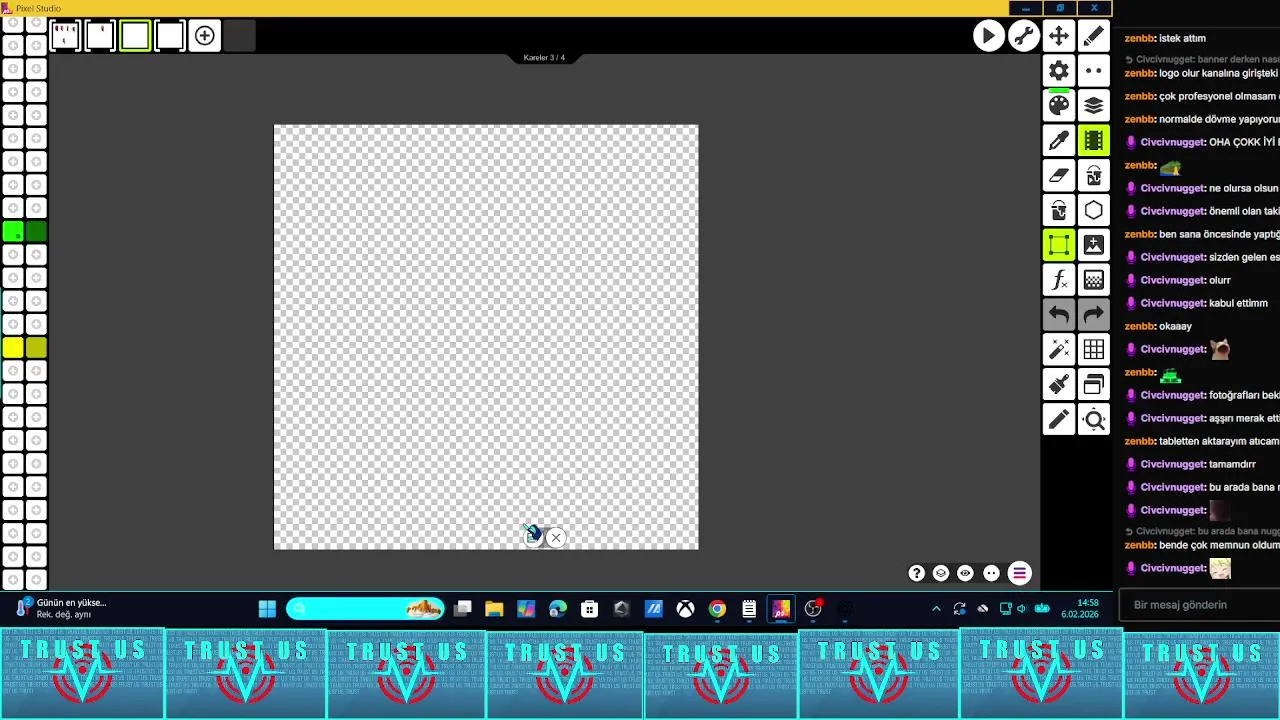Open Google Chrome from the taskbar

tap(717, 609)
